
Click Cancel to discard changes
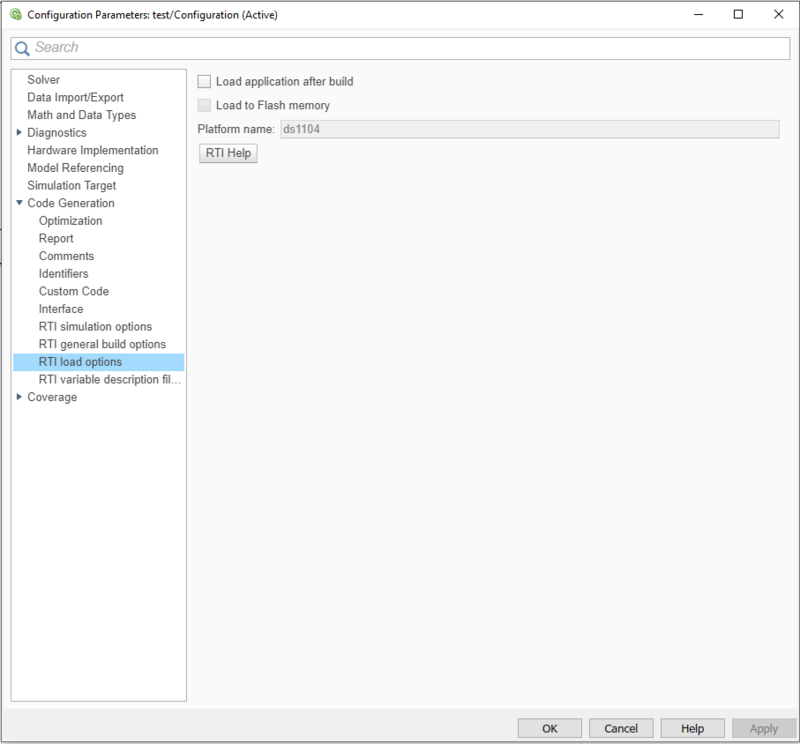(621, 729)
